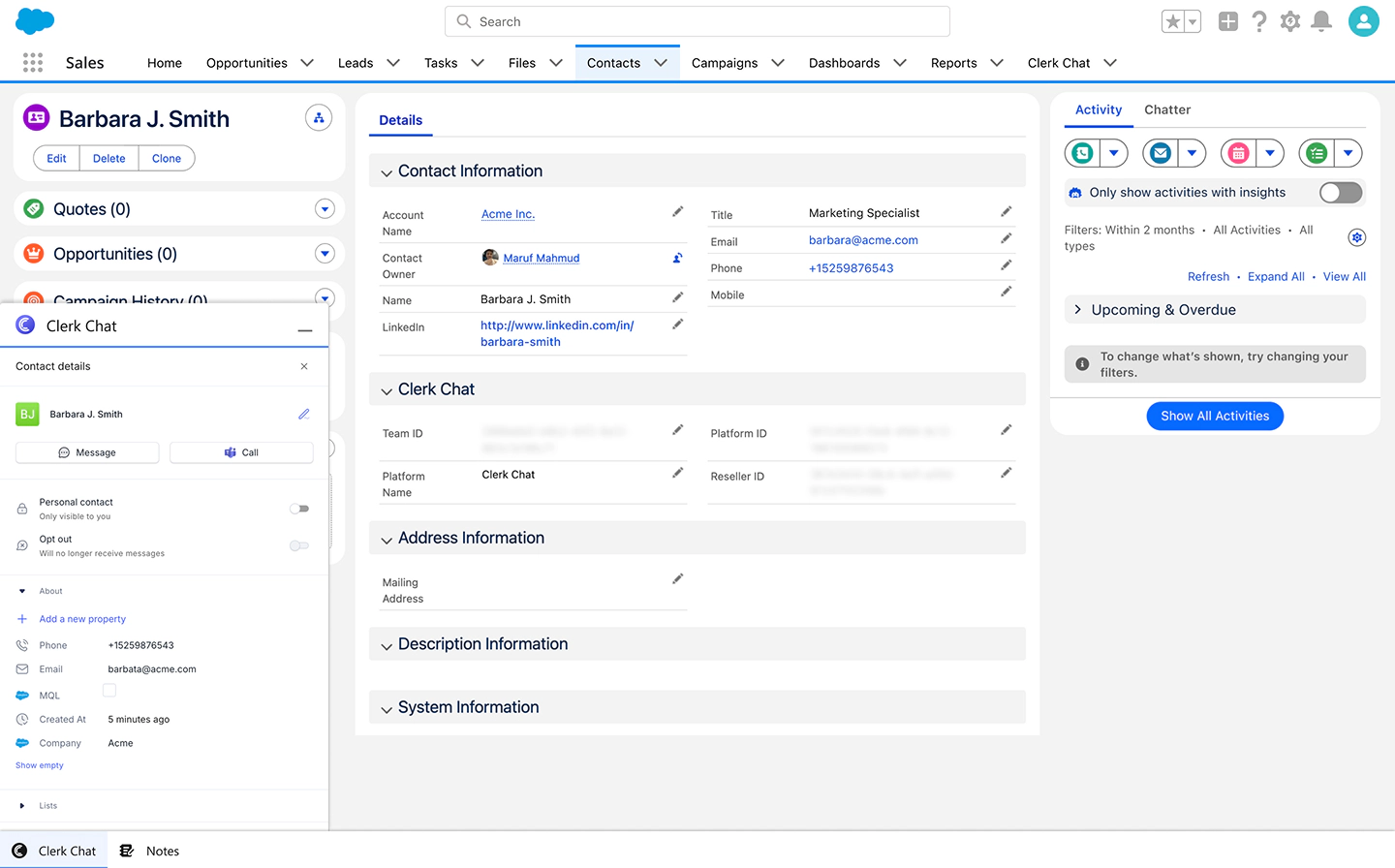Screen dimensions: 1395x868
Task: Open the Help question mark icon
Action: pos(1259,21)
